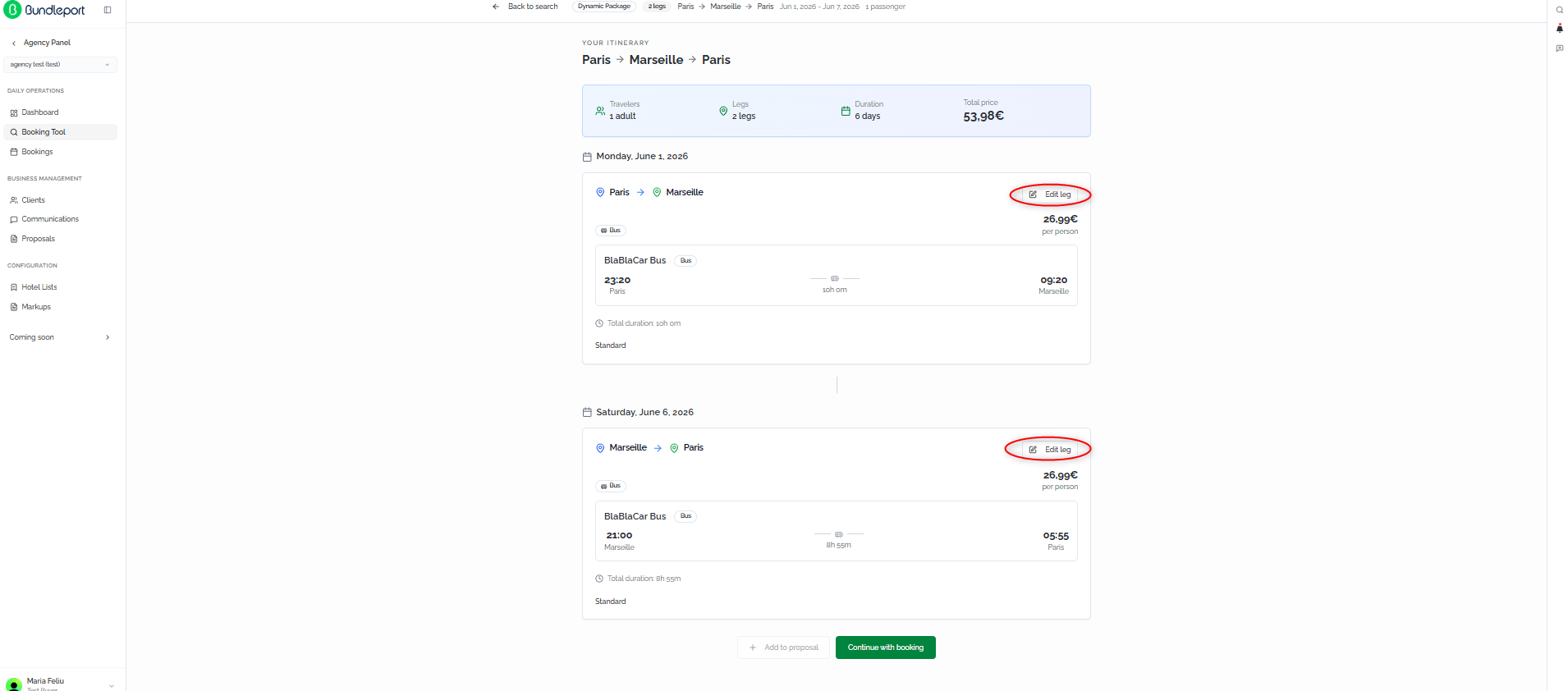
Task: Click the Bus badge beside BlaBlaCar Bus, first leg
Action: [685, 261]
